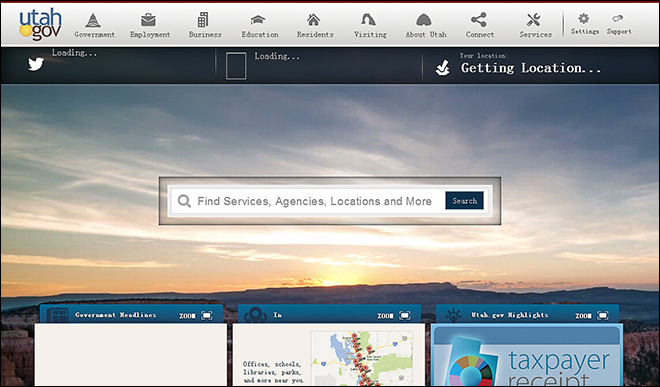
Task: Select the Business building icon
Action: 203,20
